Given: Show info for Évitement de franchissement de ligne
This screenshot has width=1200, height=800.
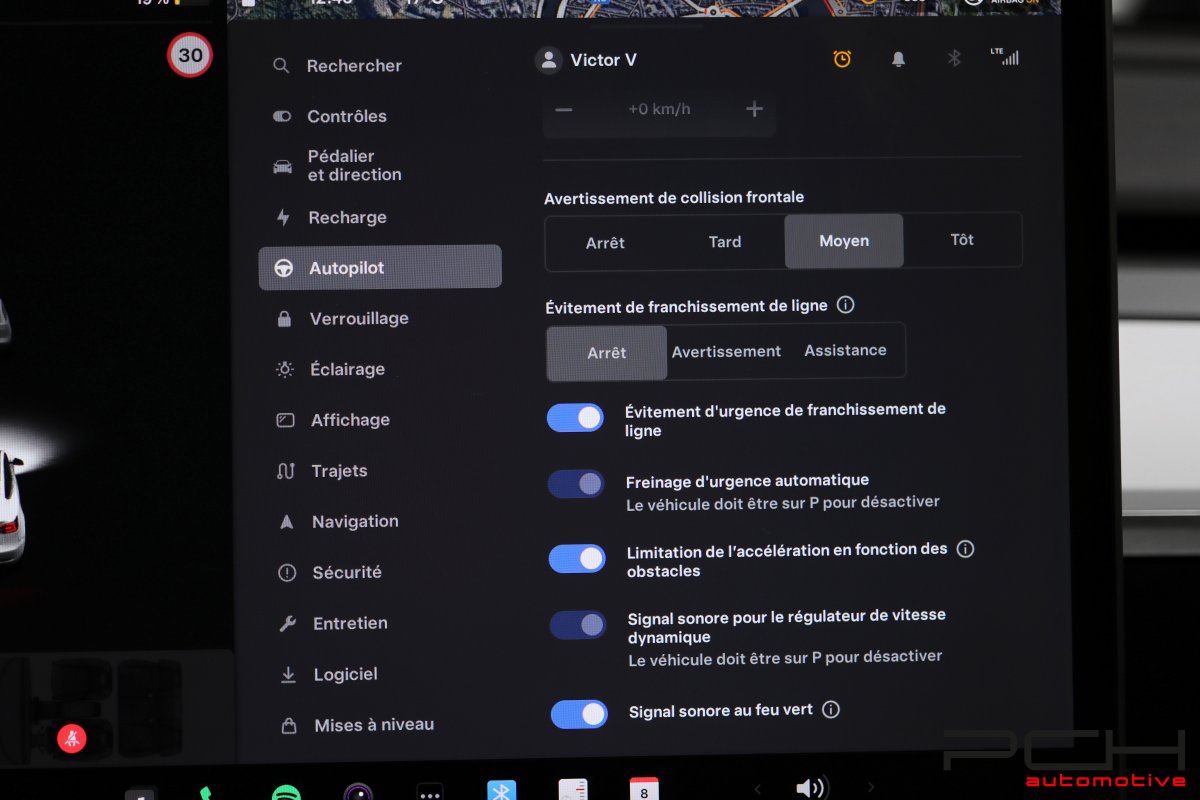Looking at the screenshot, I should pos(845,305).
